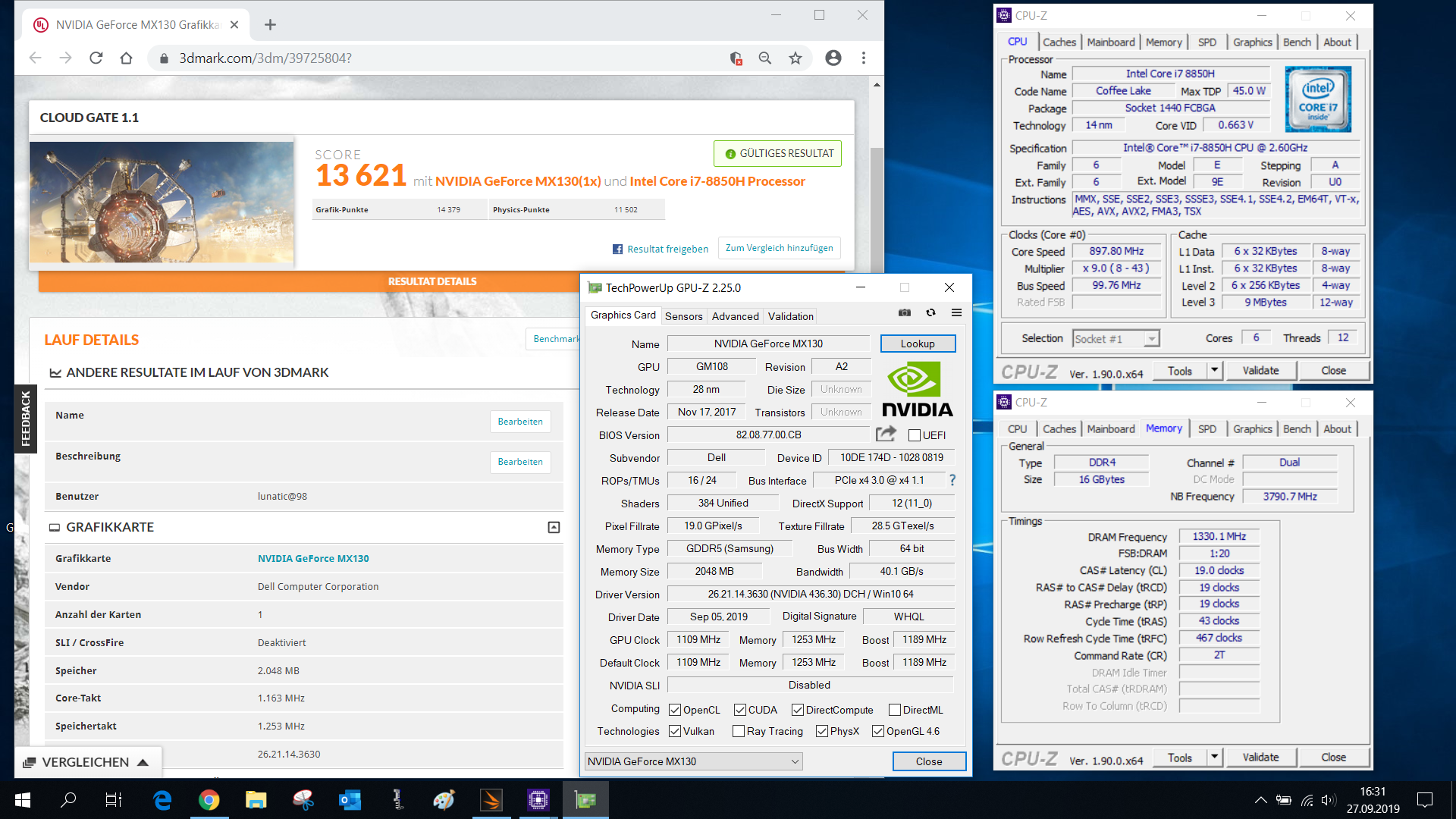Click scrollbar up arrow on webpage
Image resolution: width=1456 pixels, height=819 pixels.
[x=877, y=84]
